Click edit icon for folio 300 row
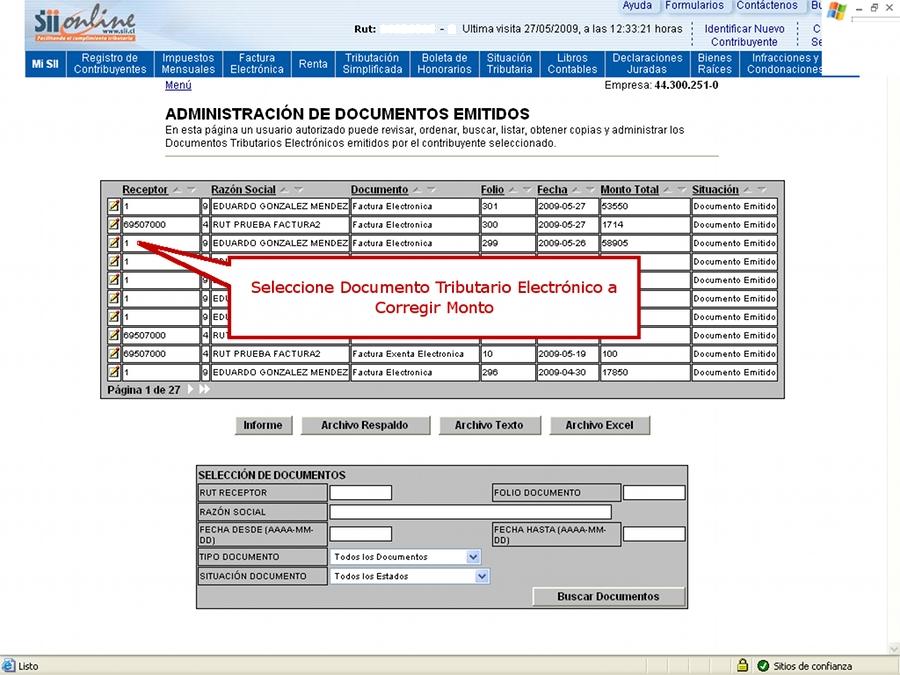The image size is (900, 675). click(x=114, y=224)
